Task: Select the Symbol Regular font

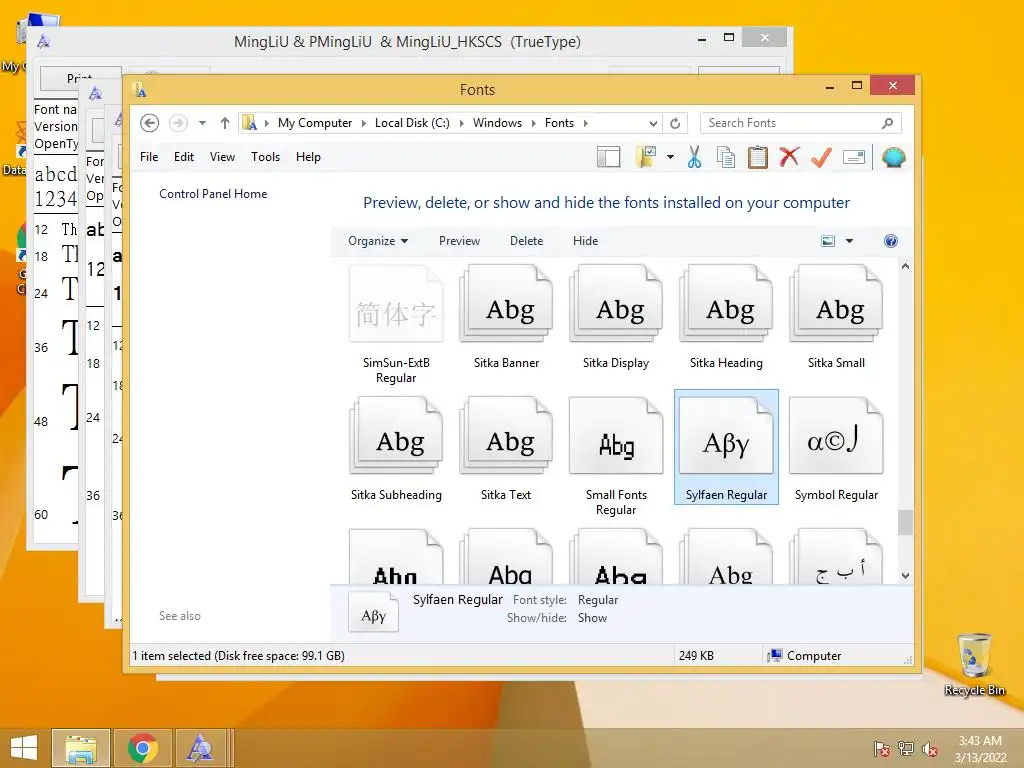Action: 836,449
